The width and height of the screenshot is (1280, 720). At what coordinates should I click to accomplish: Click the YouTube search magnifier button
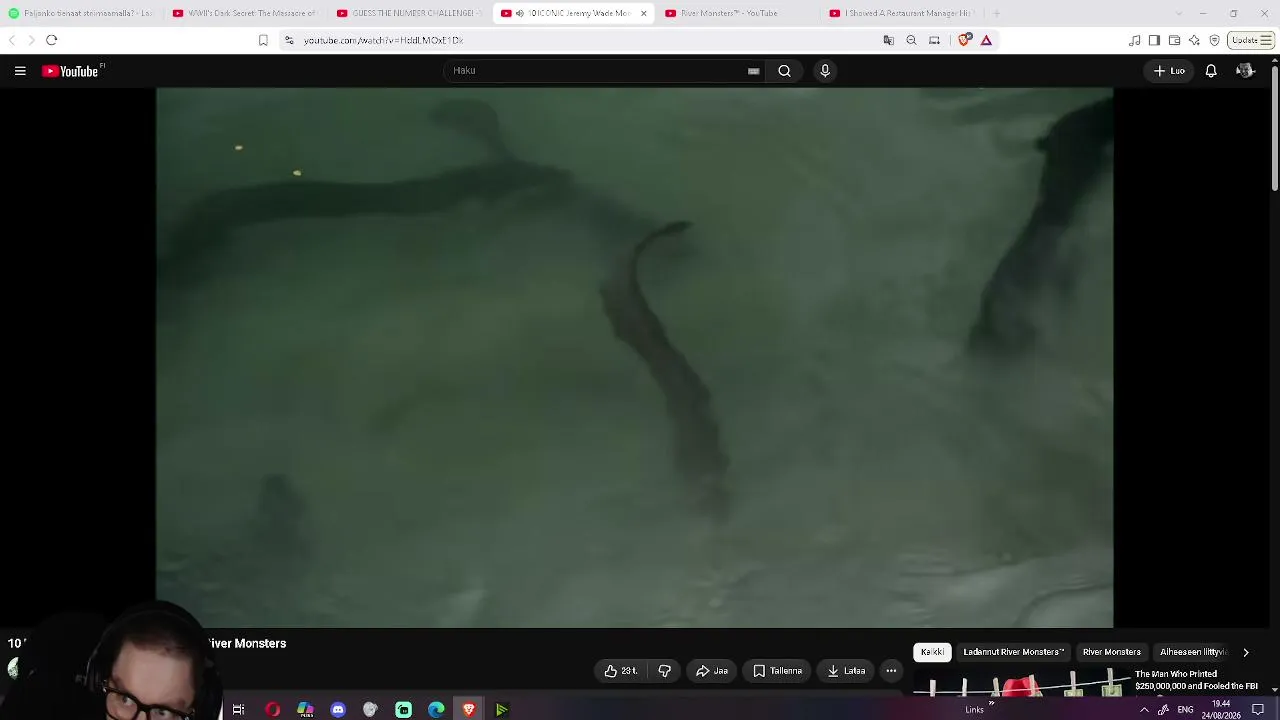click(784, 71)
